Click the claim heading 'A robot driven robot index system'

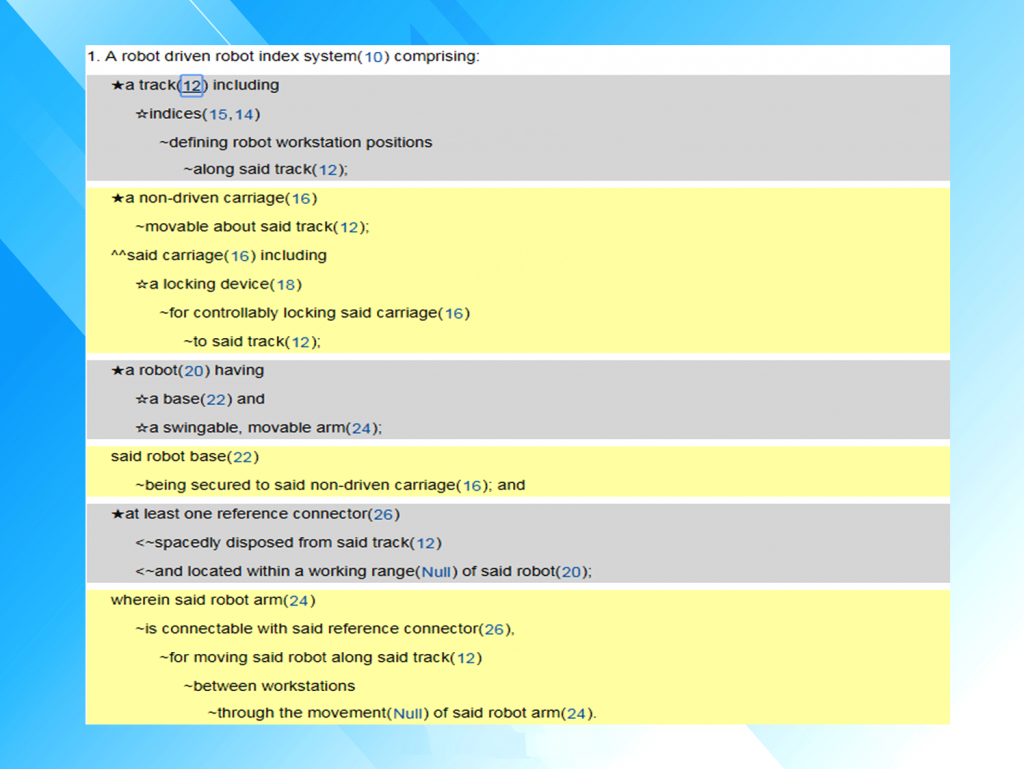click(x=231, y=56)
